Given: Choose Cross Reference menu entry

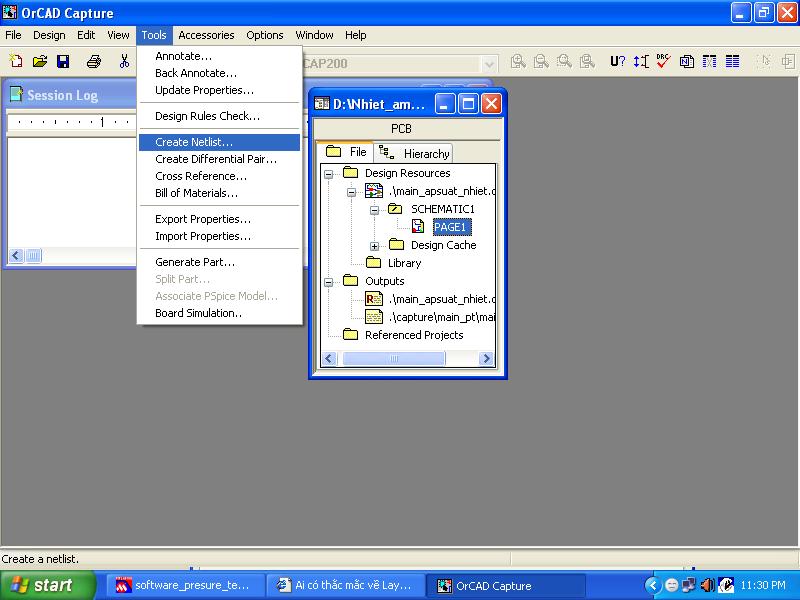Looking at the screenshot, I should [x=219, y=176].
